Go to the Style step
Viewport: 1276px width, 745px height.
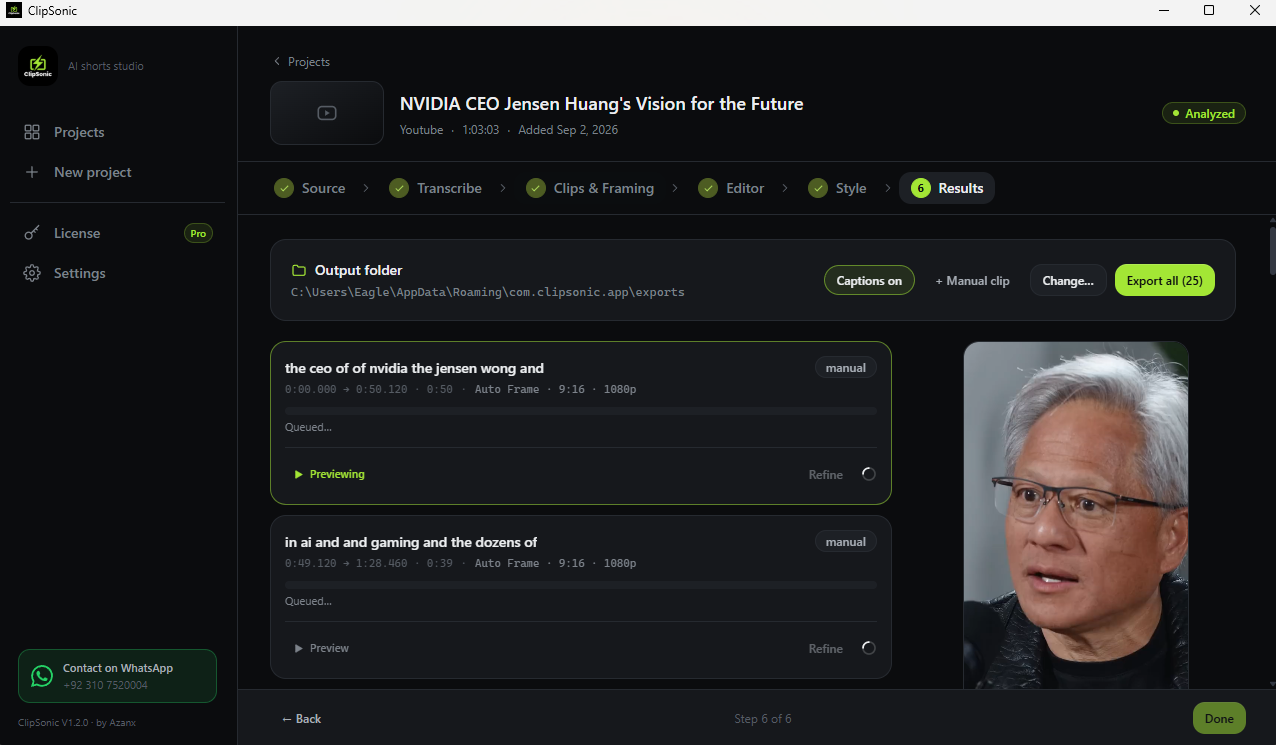(837, 188)
